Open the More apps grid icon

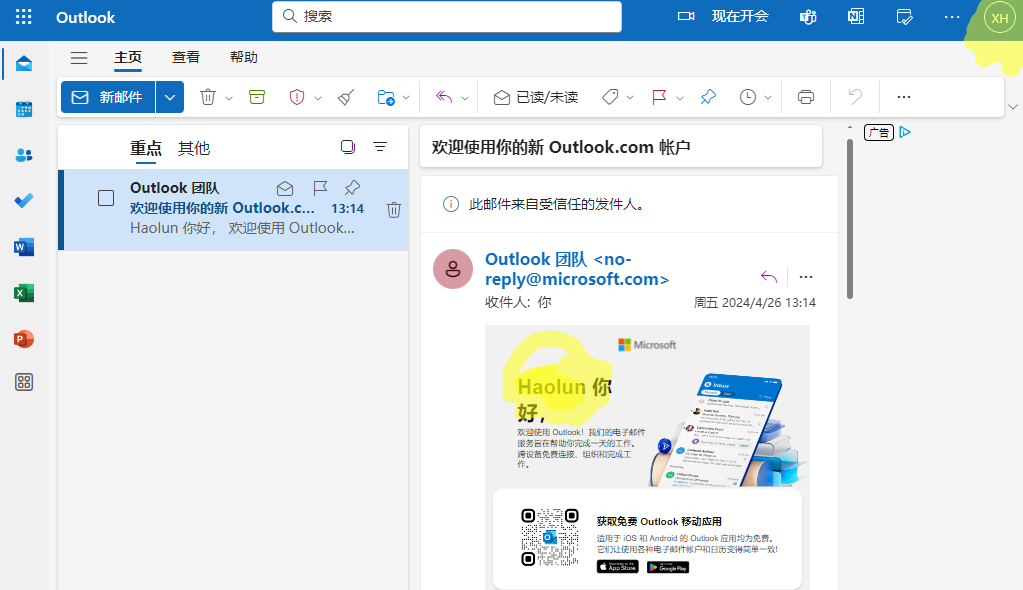24,382
